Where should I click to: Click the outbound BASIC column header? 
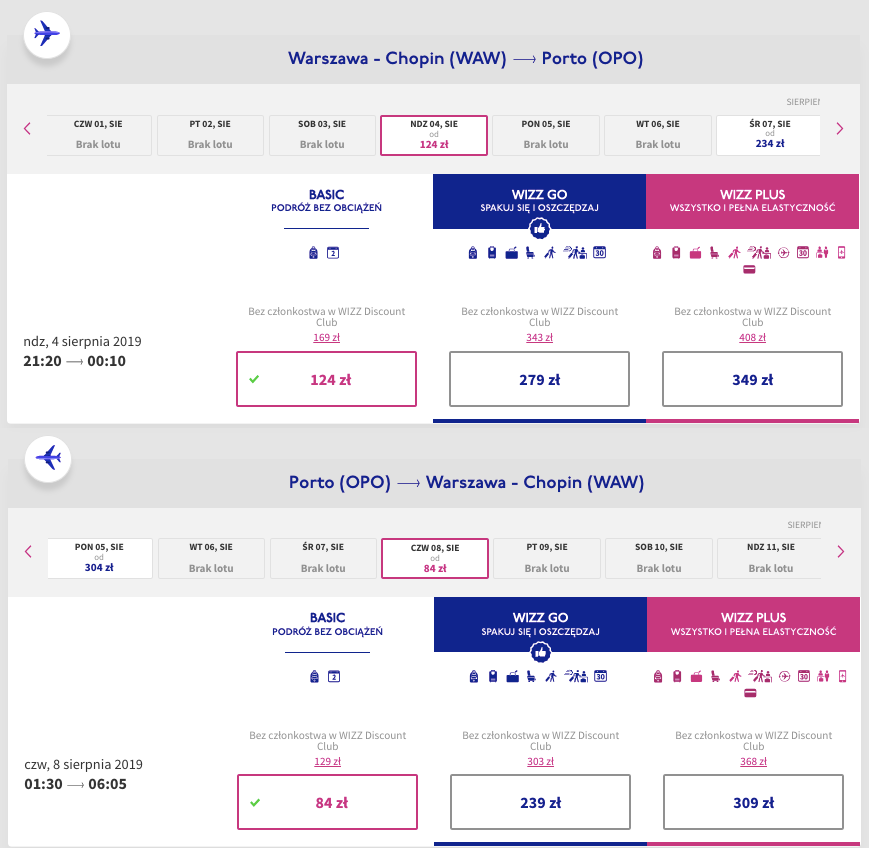point(326,201)
